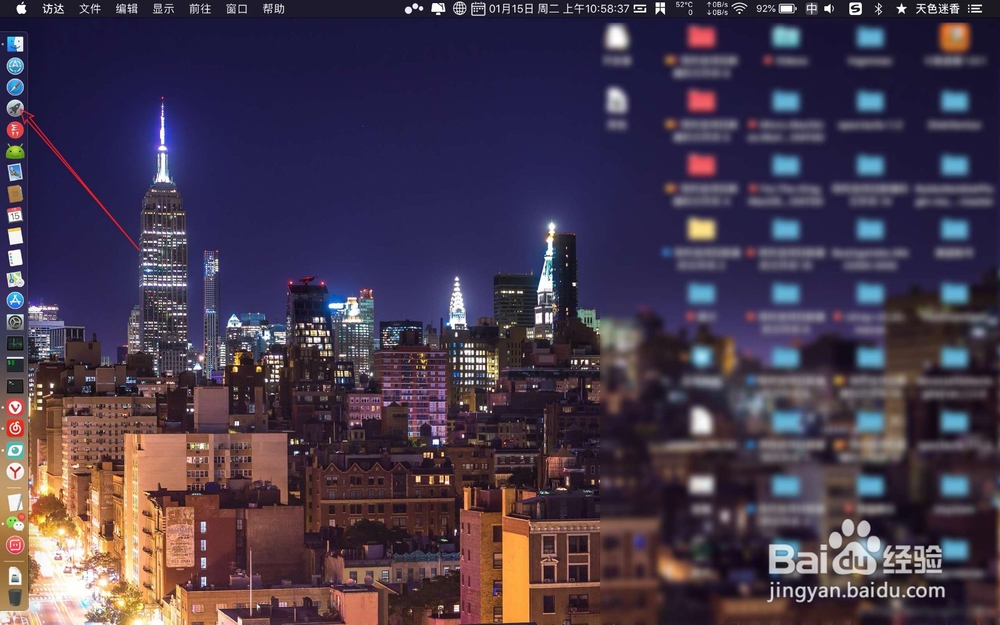Open the 帮助 menu
Image resolution: width=1000 pixels, height=625 pixels.
[274, 8]
